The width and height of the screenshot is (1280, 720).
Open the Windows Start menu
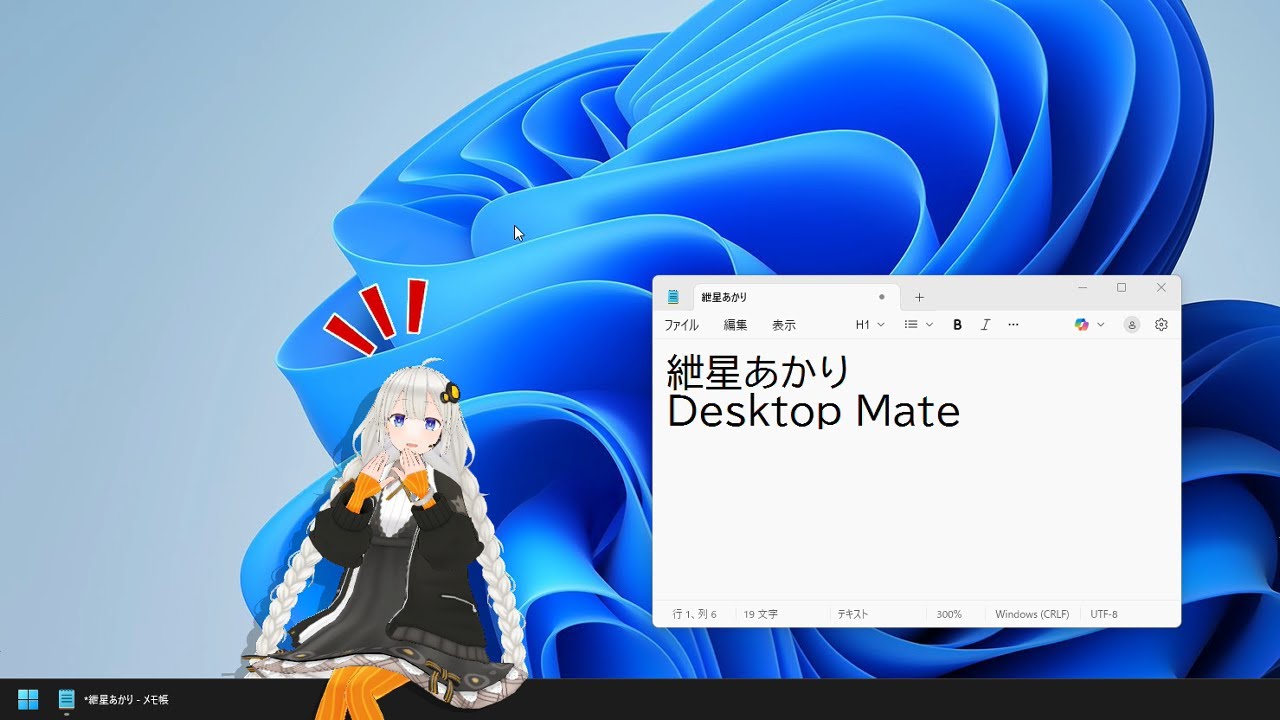pos(28,699)
